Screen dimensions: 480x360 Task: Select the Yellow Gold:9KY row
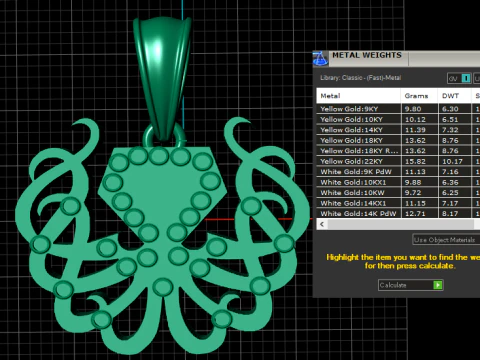398,109
